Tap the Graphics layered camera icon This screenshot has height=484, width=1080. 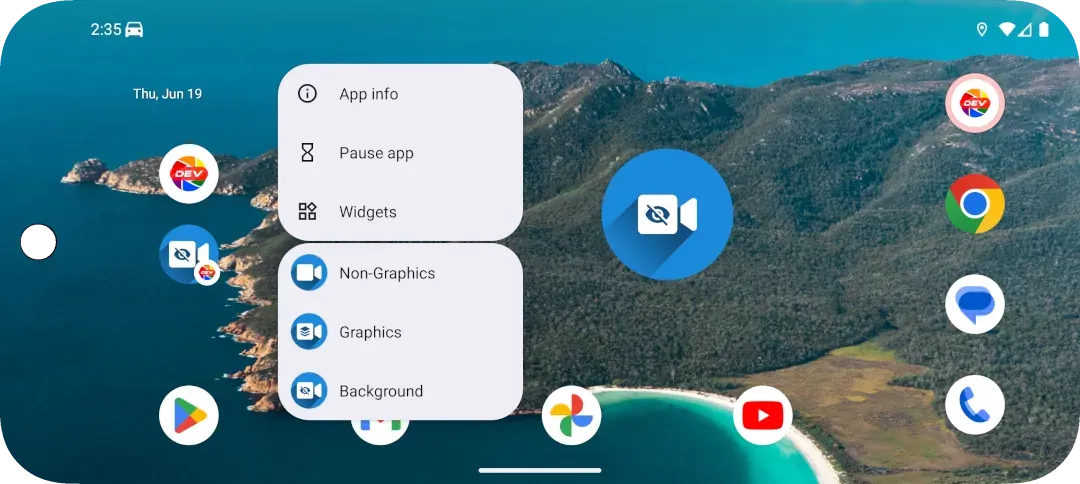tap(309, 332)
